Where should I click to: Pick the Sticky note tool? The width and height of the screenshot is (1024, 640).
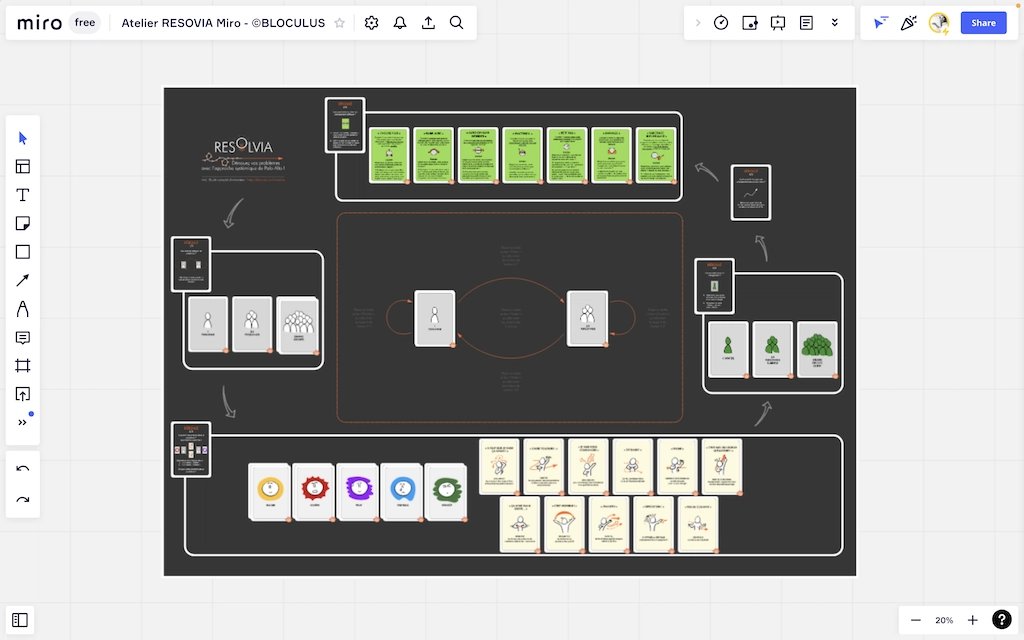click(x=23, y=223)
